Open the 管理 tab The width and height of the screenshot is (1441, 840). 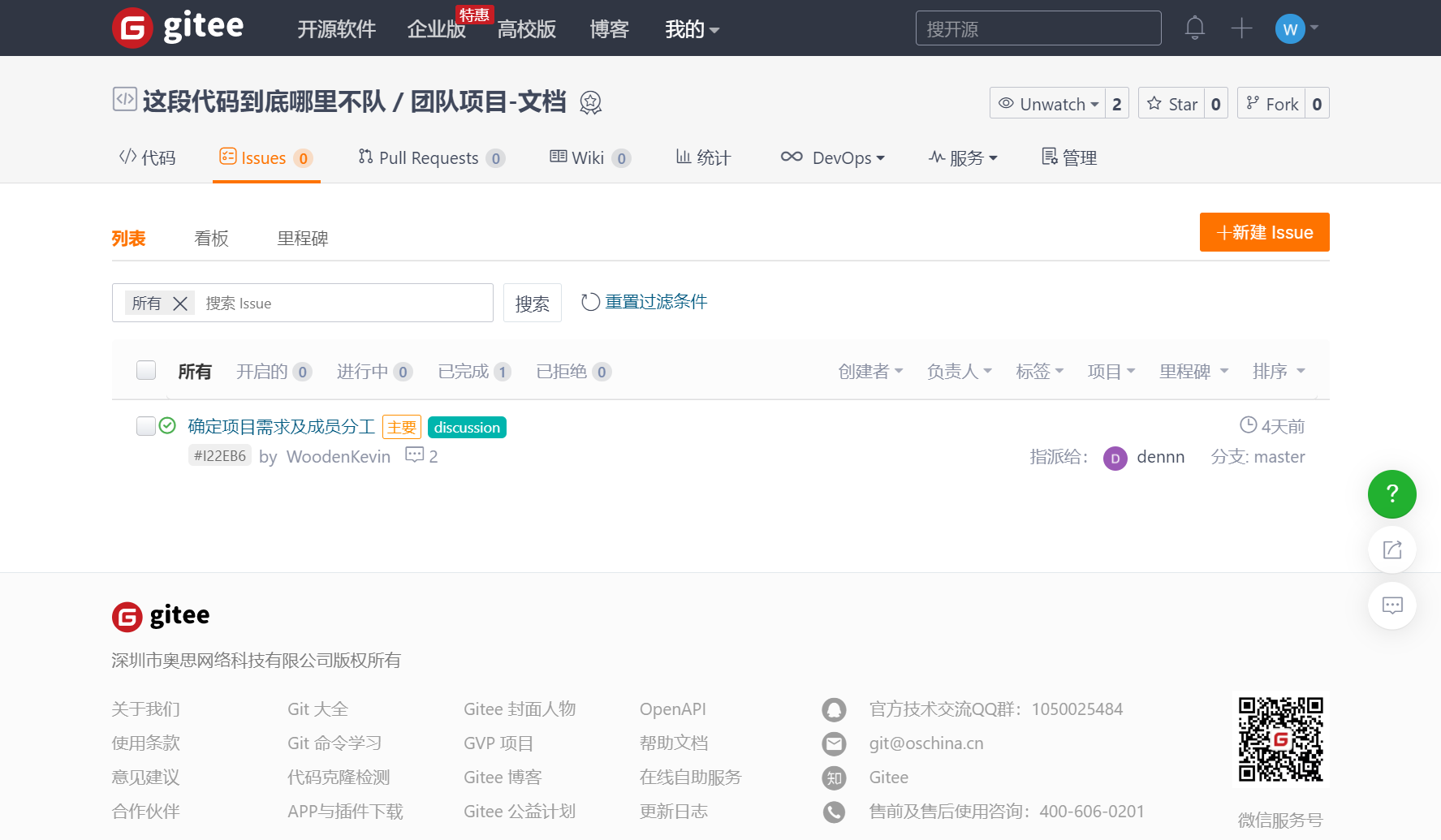point(1069,157)
